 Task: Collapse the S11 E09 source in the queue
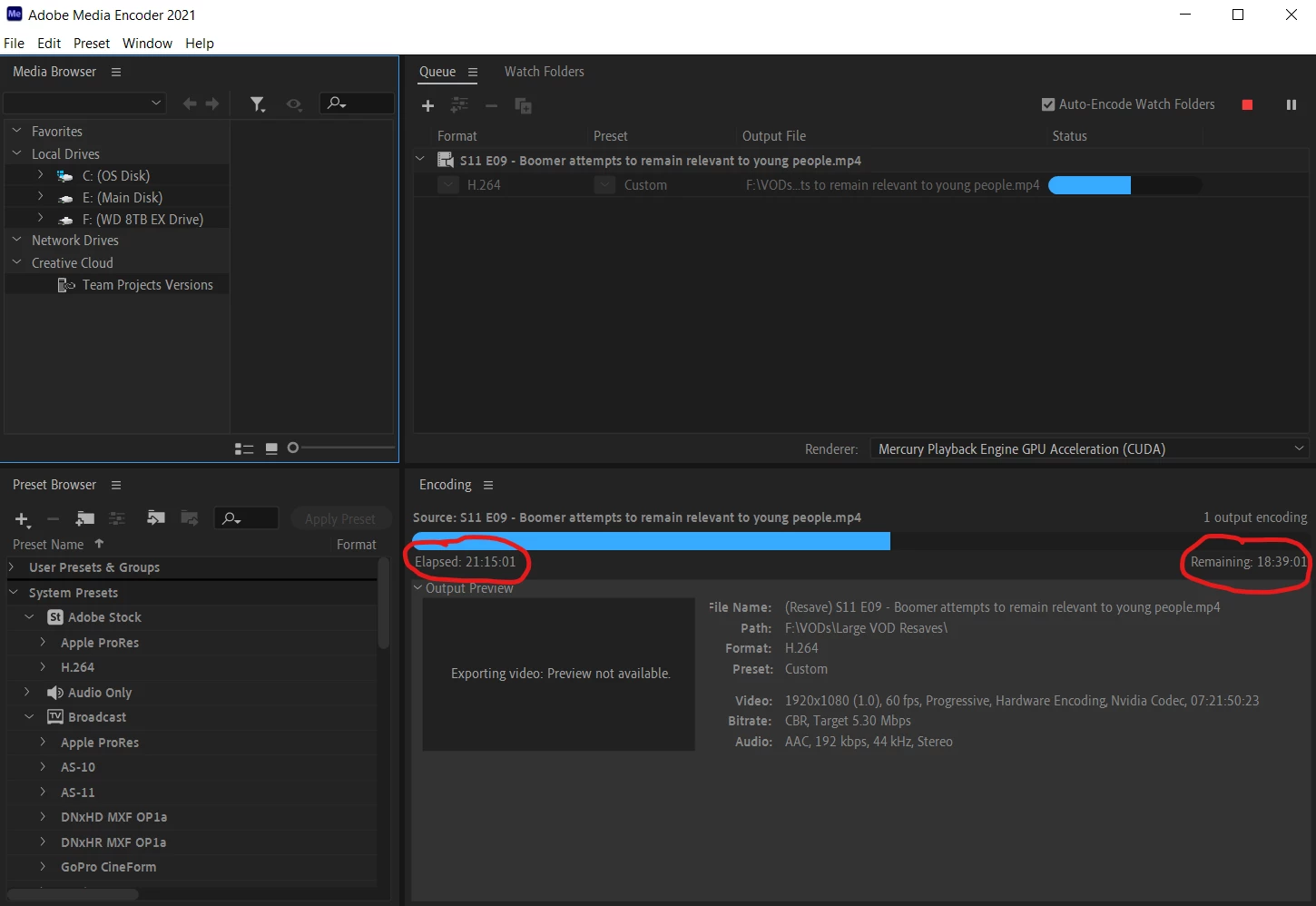420,160
